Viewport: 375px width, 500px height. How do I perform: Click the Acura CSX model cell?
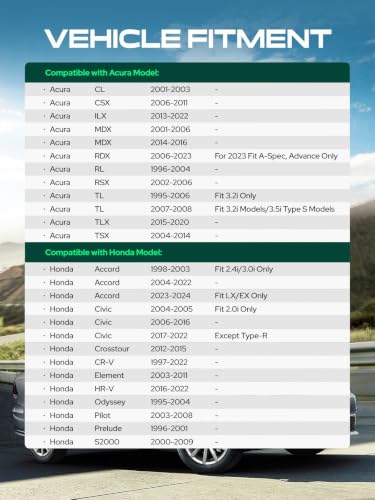click(x=102, y=103)
